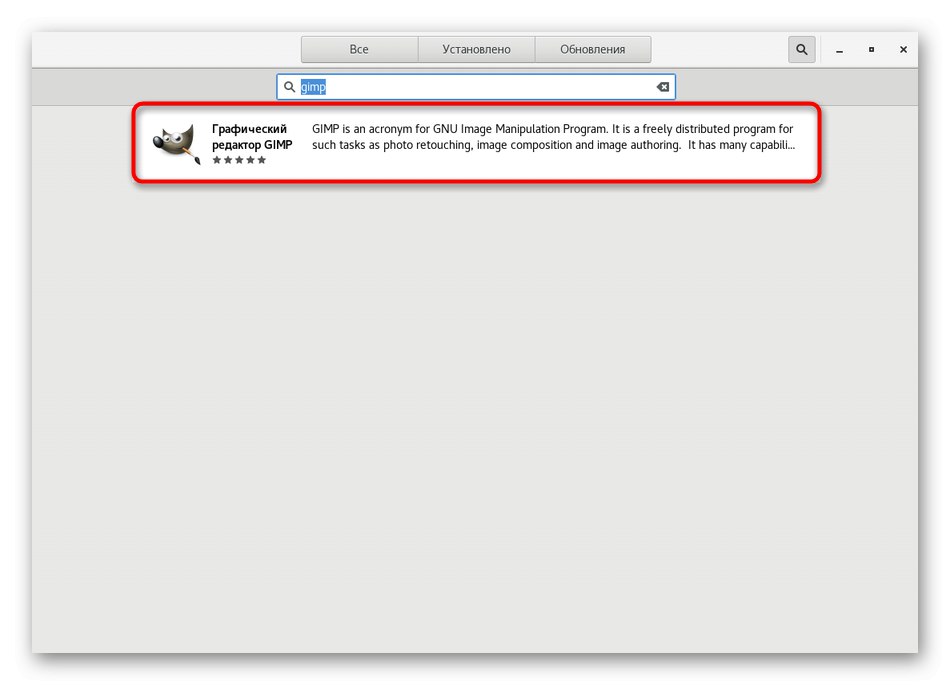Viewport: 950px width, 685px height.
Task: Open the Обновления tab
Action: point(593,49)
